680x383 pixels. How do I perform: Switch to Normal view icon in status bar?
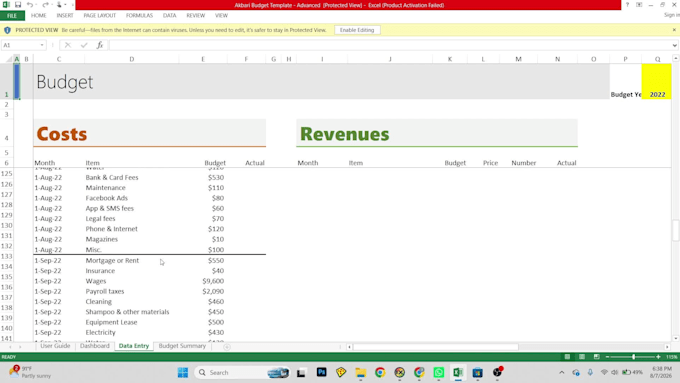coord(567,357)
